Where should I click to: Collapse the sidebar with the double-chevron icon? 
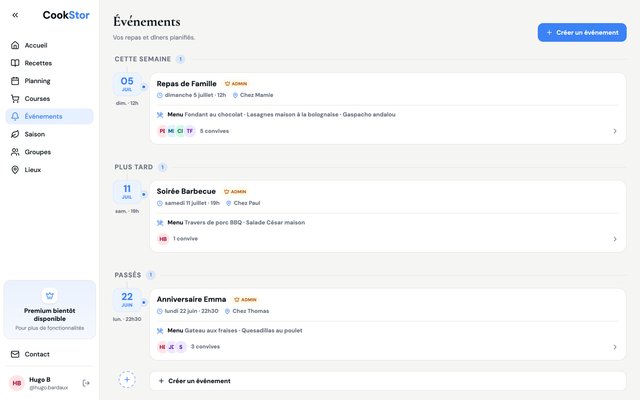pos(15,15)
